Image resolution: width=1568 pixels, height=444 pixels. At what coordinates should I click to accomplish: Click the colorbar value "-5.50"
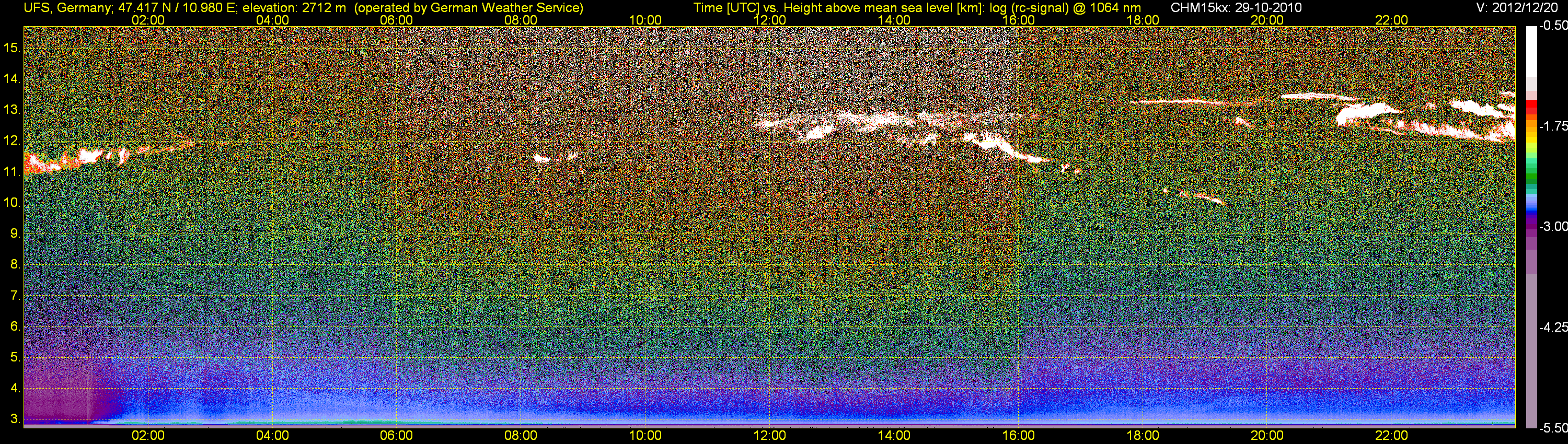pyautogui.click(x=1553, y=428)
